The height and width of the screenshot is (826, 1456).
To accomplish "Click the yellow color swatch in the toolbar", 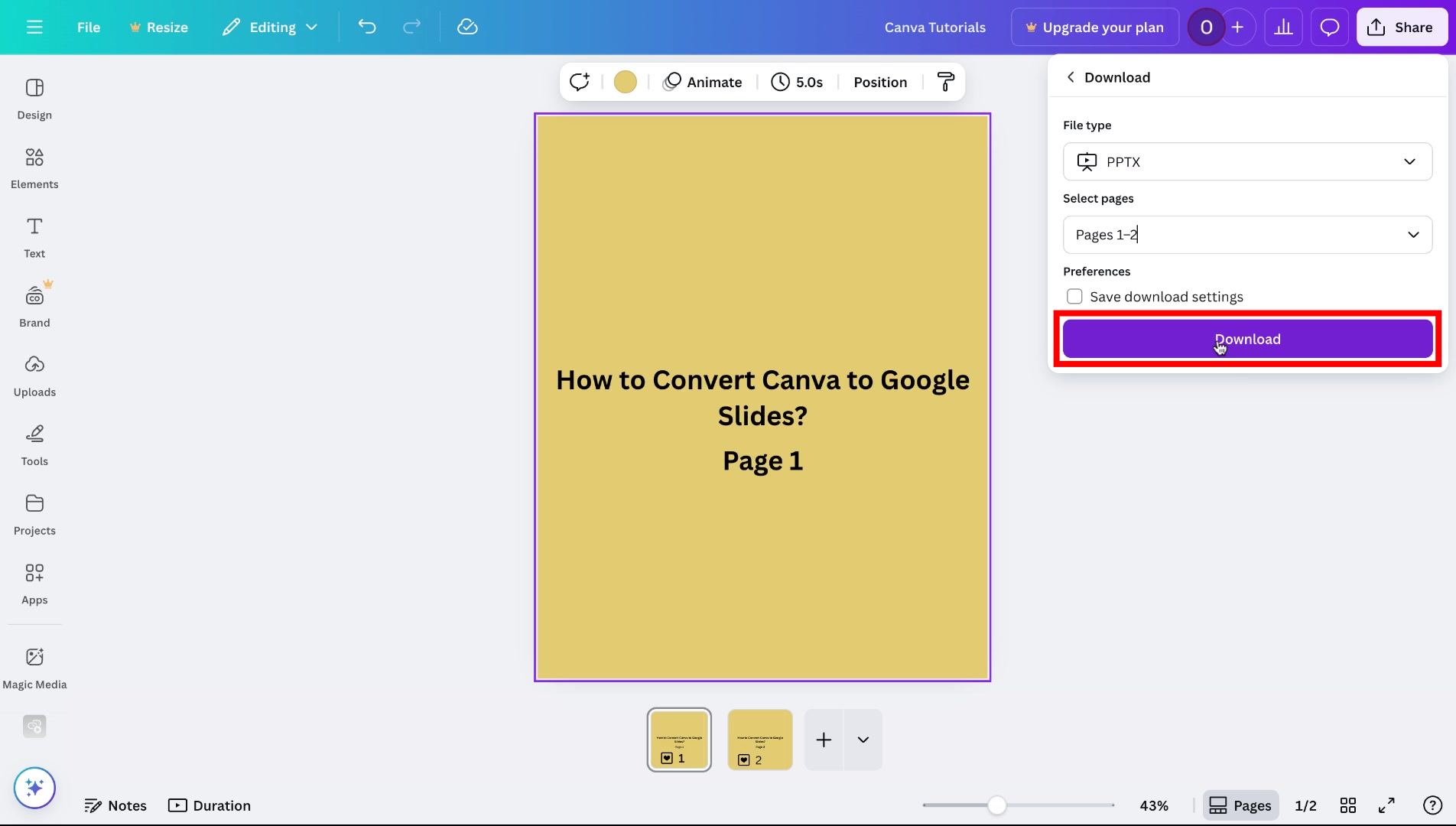I will coord(625,82).
